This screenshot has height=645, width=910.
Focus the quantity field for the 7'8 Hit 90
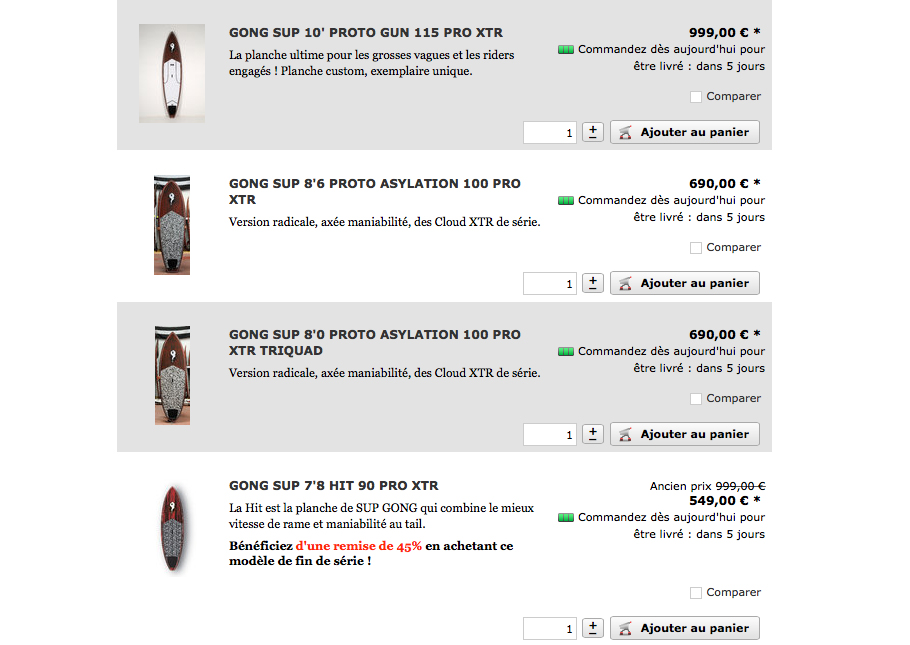pyautogui.click(x=550, y=629)
